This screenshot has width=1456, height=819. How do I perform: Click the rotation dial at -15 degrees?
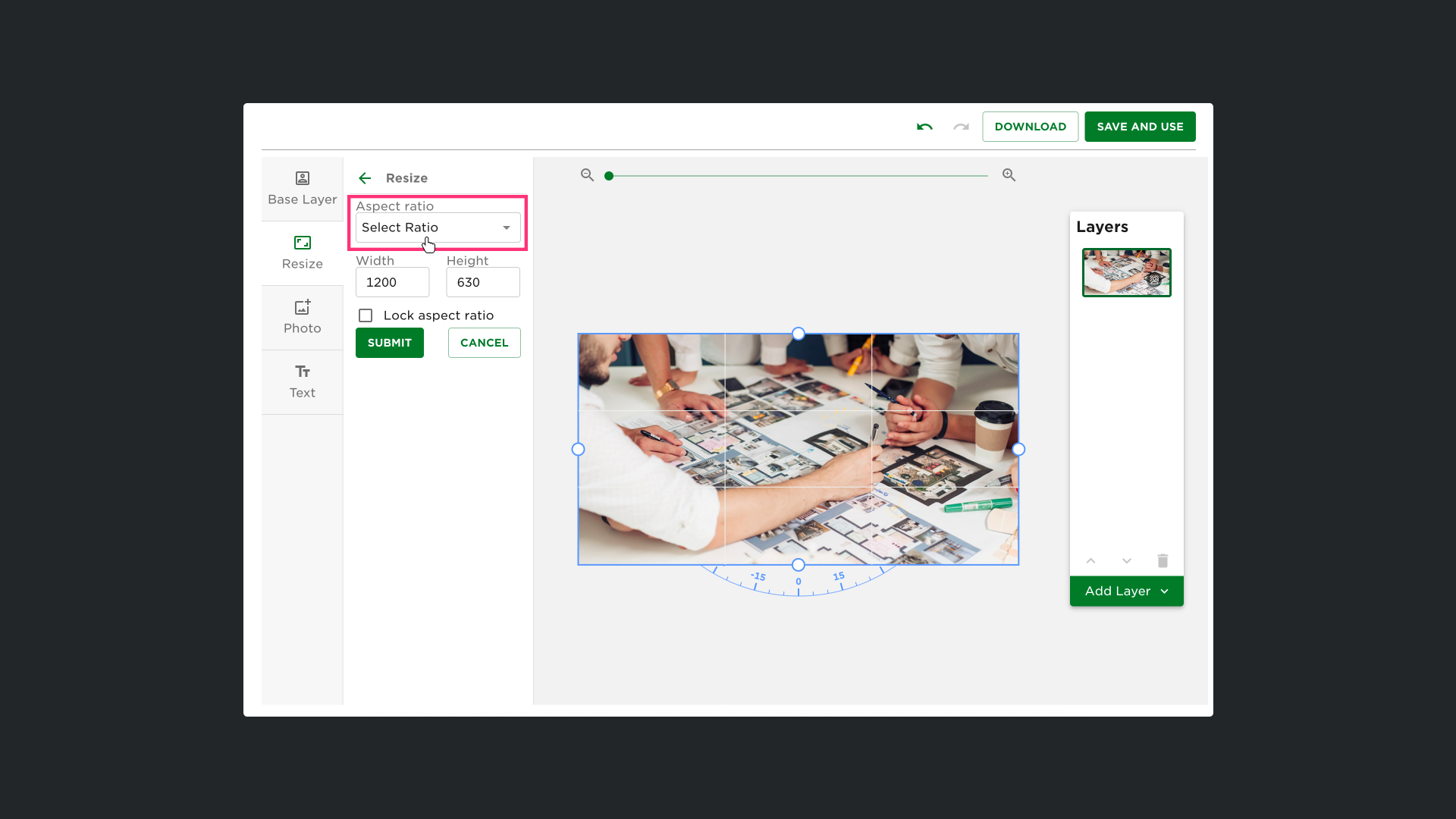click(758, 576)
